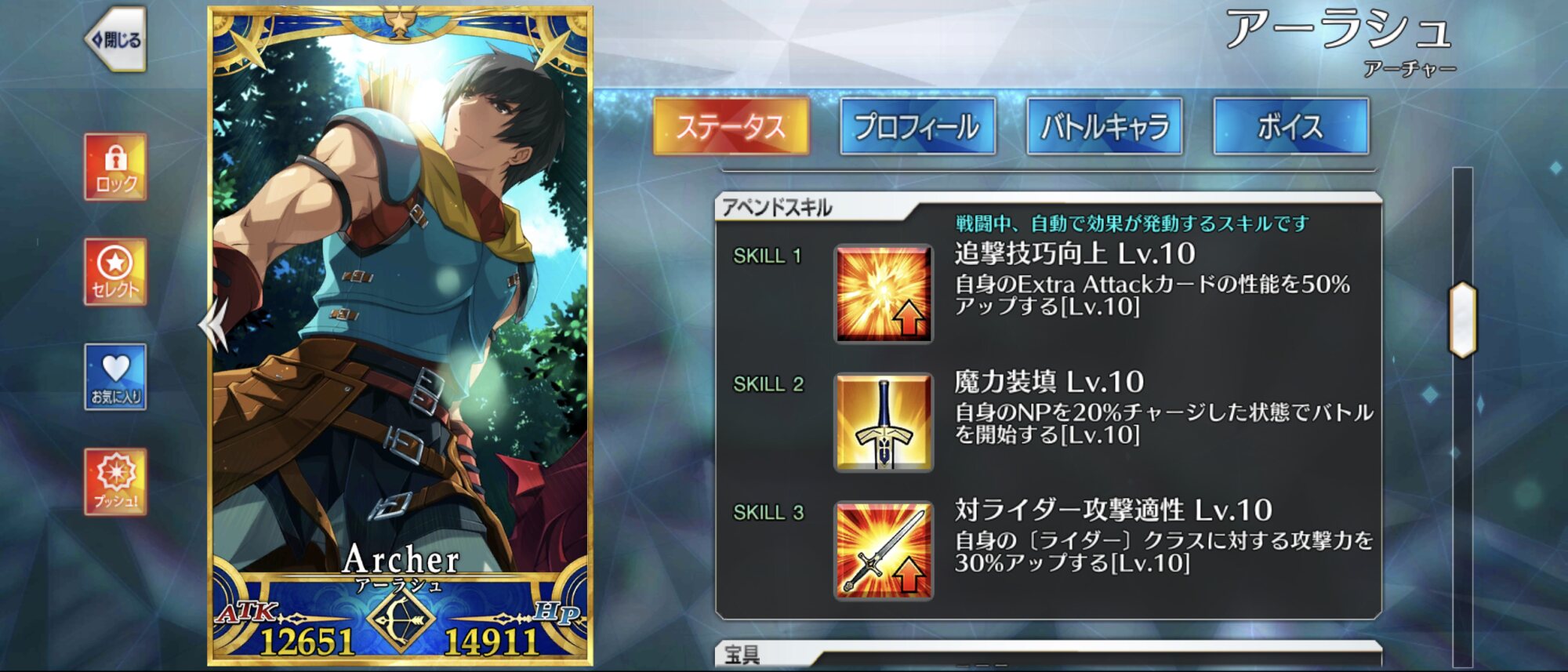
Task: Select the ステータス tab
Action: click(731, 126)
